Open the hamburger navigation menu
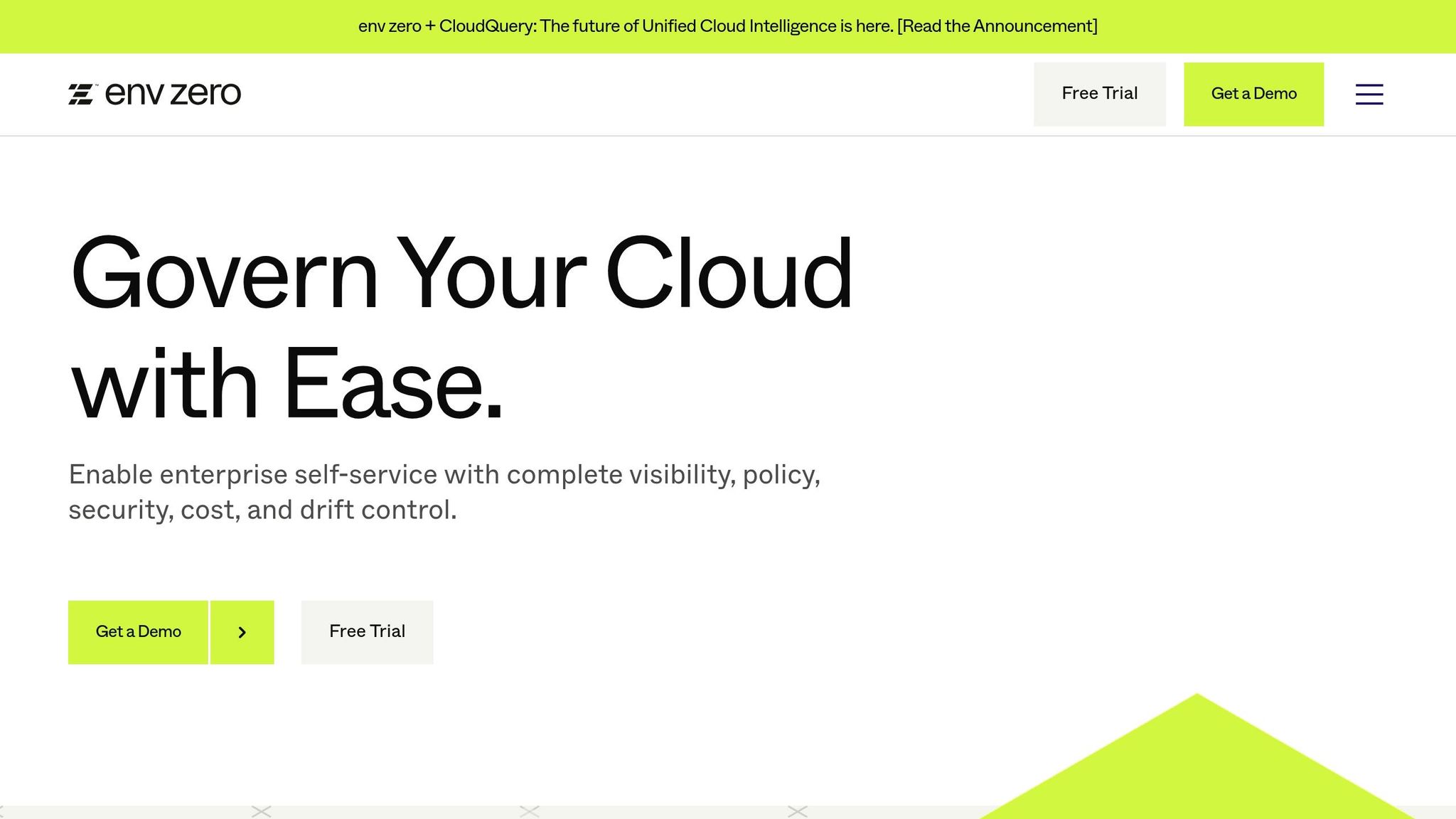The image size is (1456, 819). [x=1369, y=94]
